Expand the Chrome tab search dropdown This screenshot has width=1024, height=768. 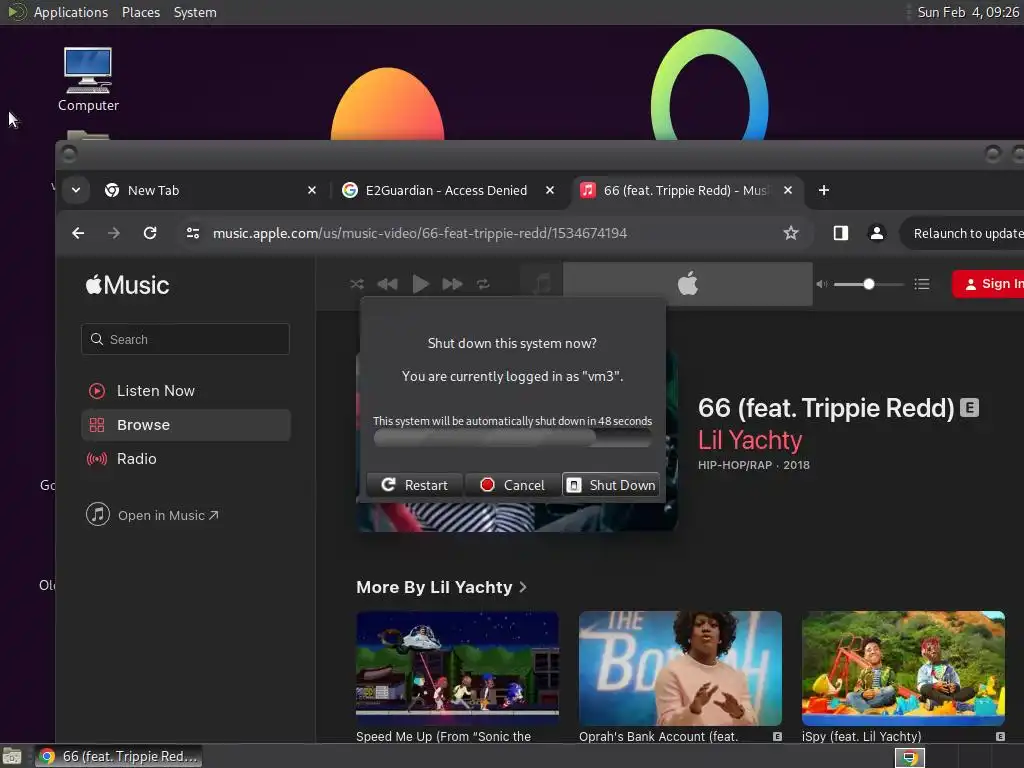76,190
